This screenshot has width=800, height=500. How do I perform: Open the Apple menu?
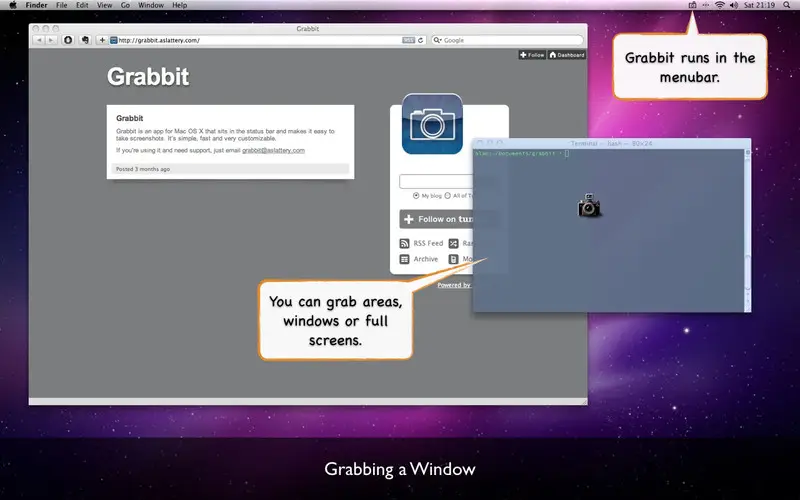[x=13, y=5]
